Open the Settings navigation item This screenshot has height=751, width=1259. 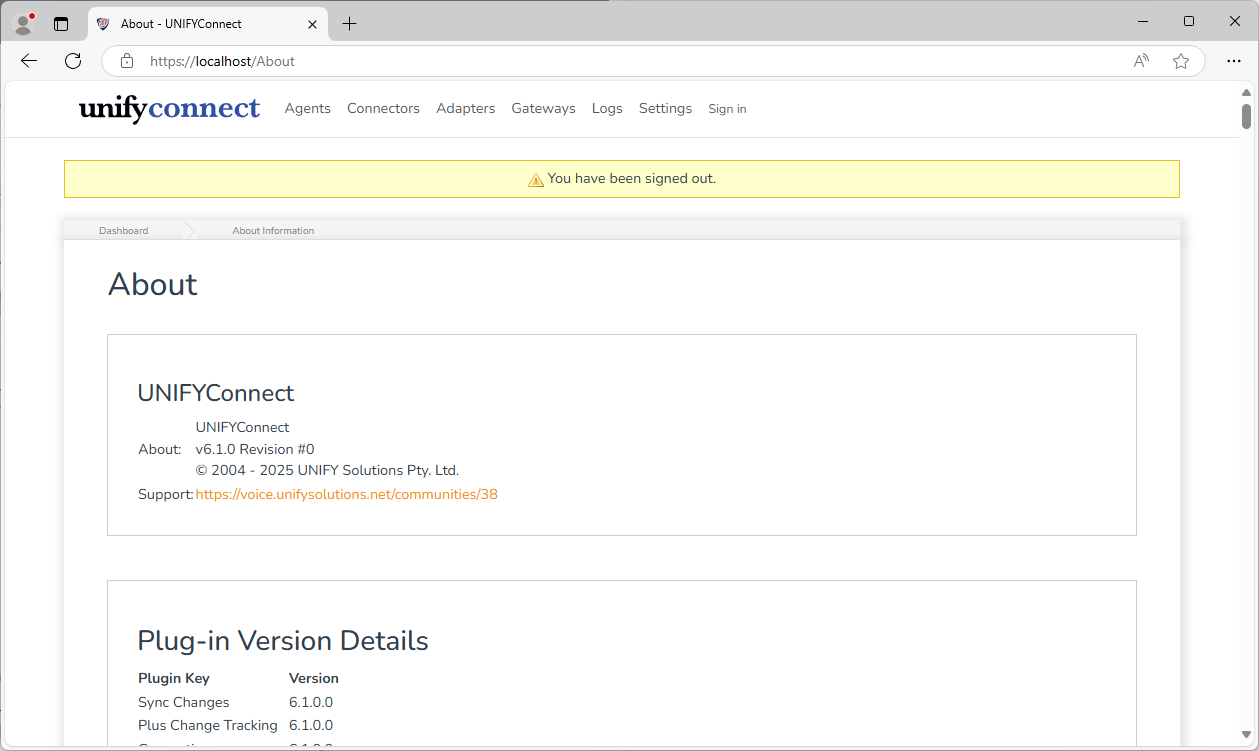[x=665, y=108]
